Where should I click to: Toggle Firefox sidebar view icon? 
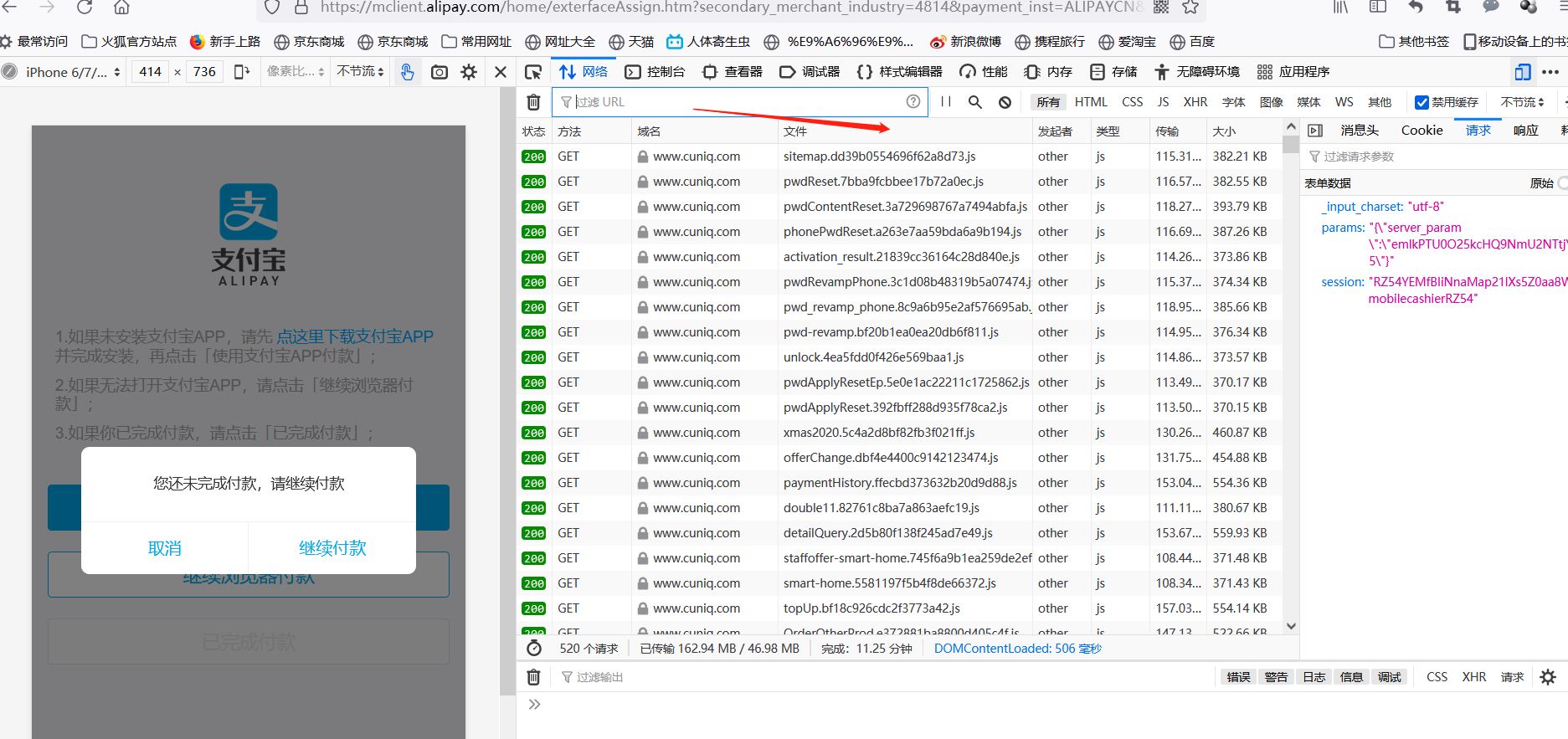point(1378,8)
